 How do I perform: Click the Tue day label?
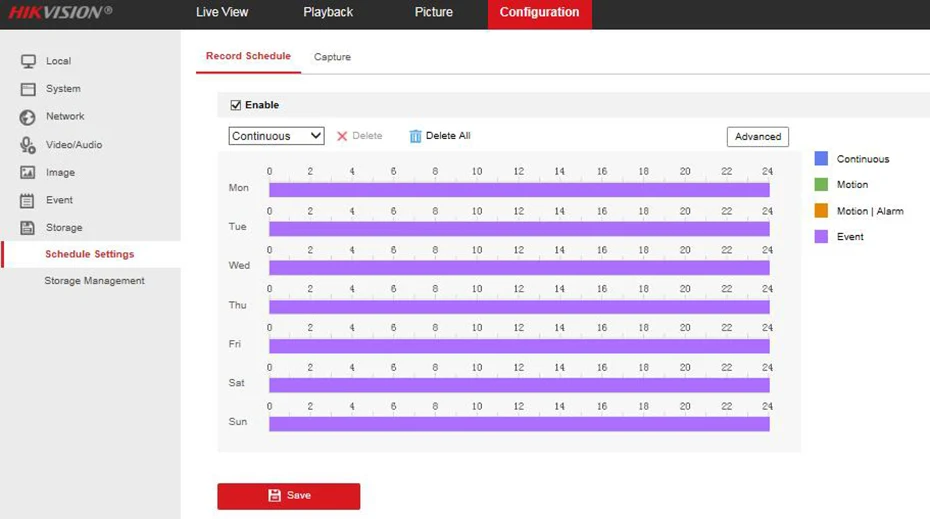click(237, 227)
